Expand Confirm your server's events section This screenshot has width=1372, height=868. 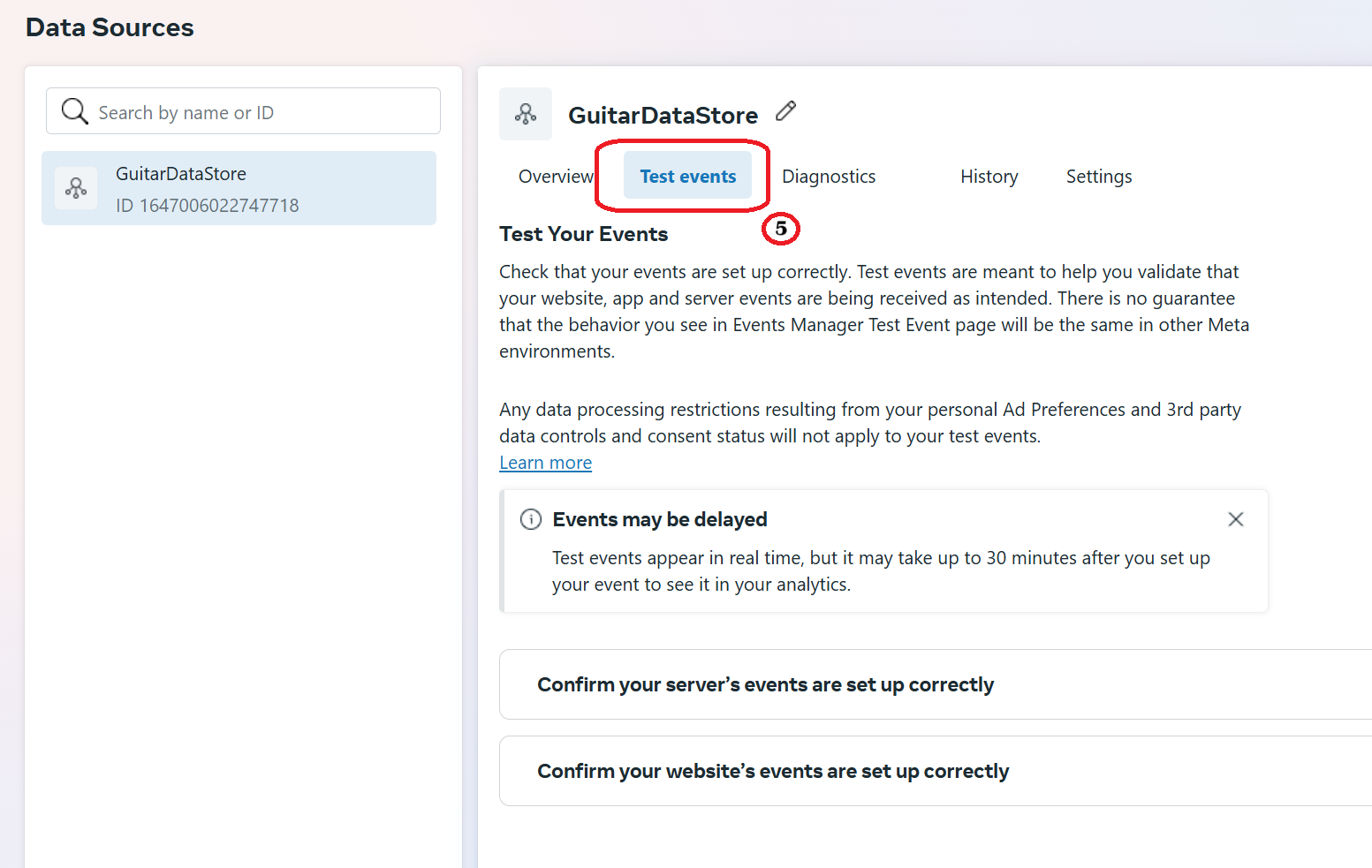tap(936, 684)
